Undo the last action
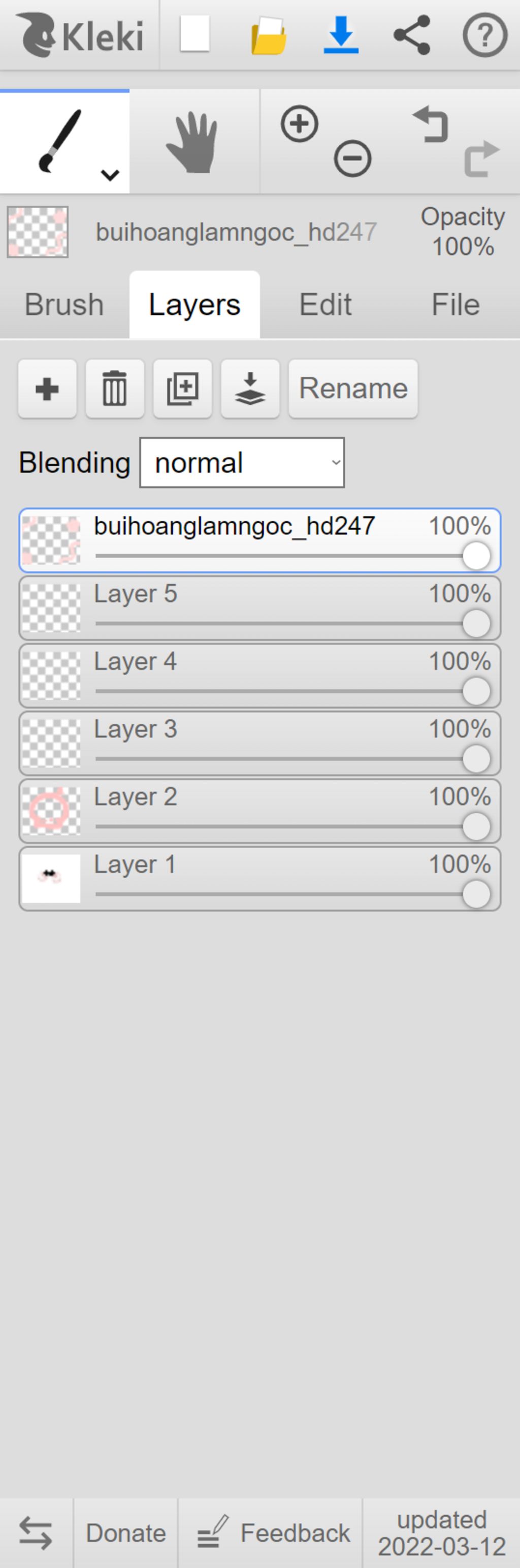This screenshot has width=520, height=1568. pos(431,124)
